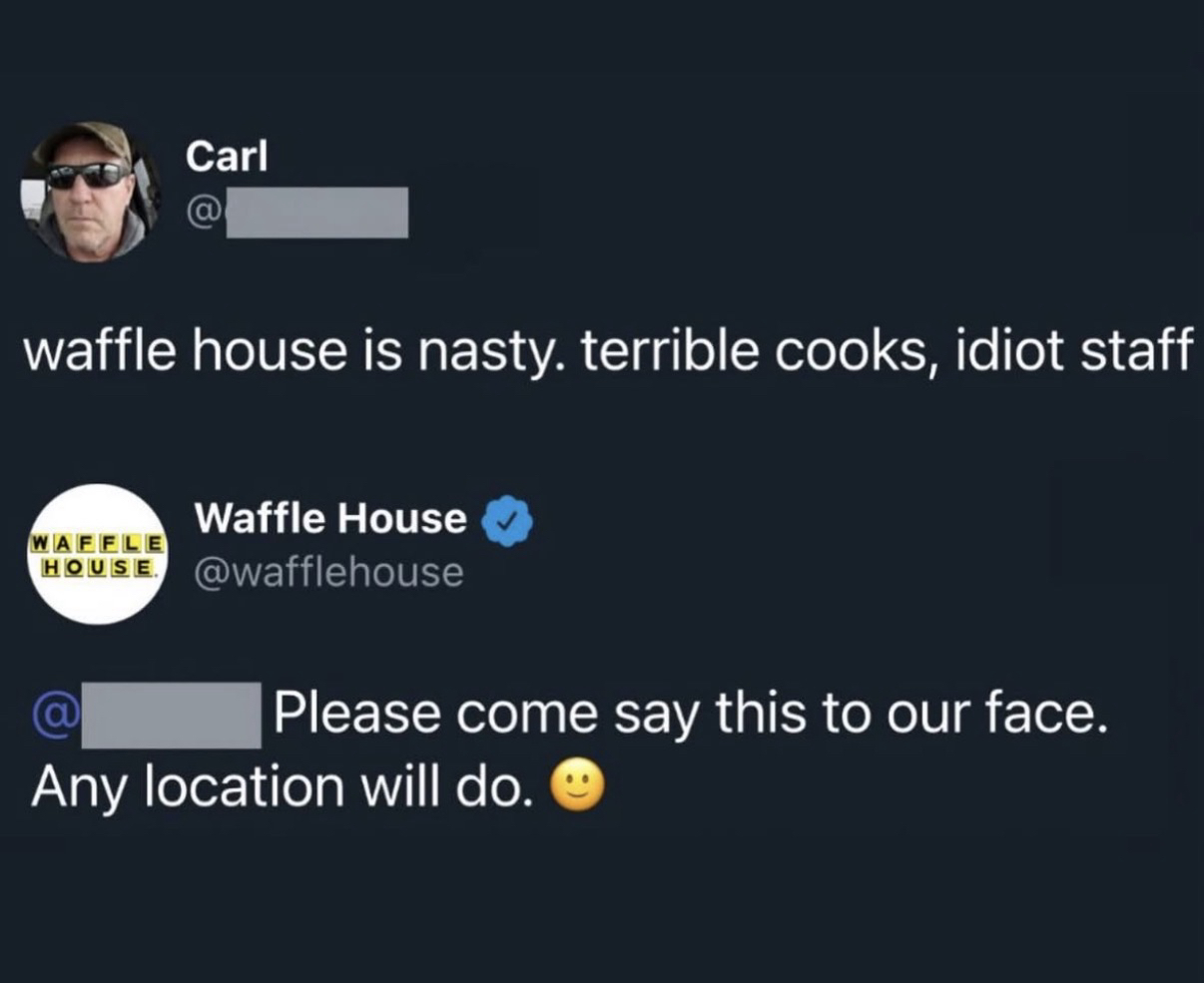Click the smiley face emoji
The image size is (1204, 983).
(x=578, y=787)
